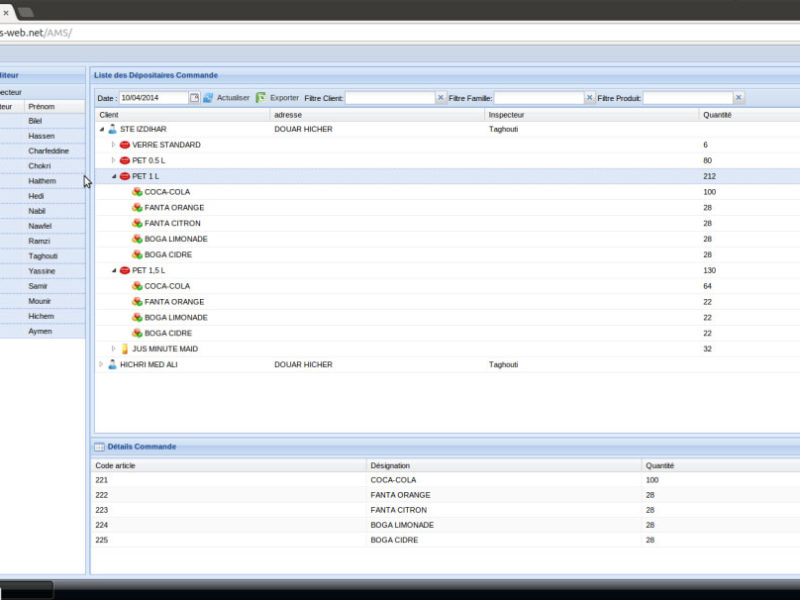Click the Détails Commande panel icon
800x600 pixels.
tap(99, 447)
